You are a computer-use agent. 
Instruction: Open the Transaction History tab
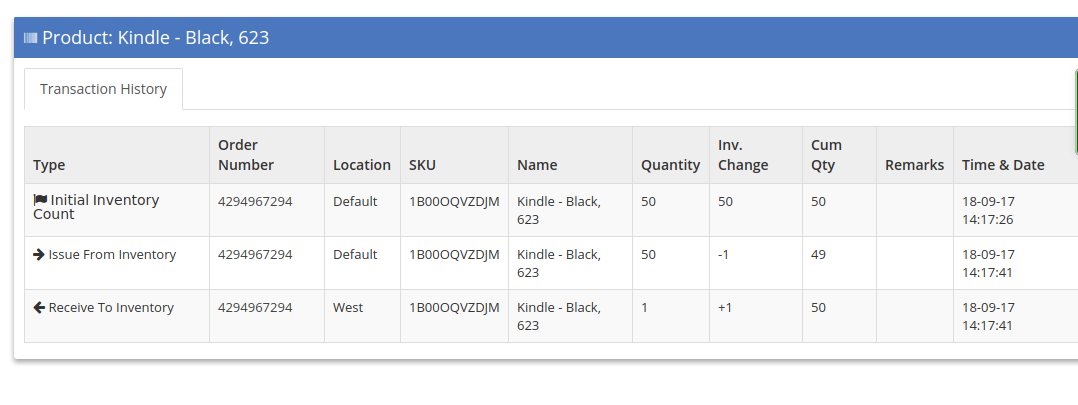(103, 89)
